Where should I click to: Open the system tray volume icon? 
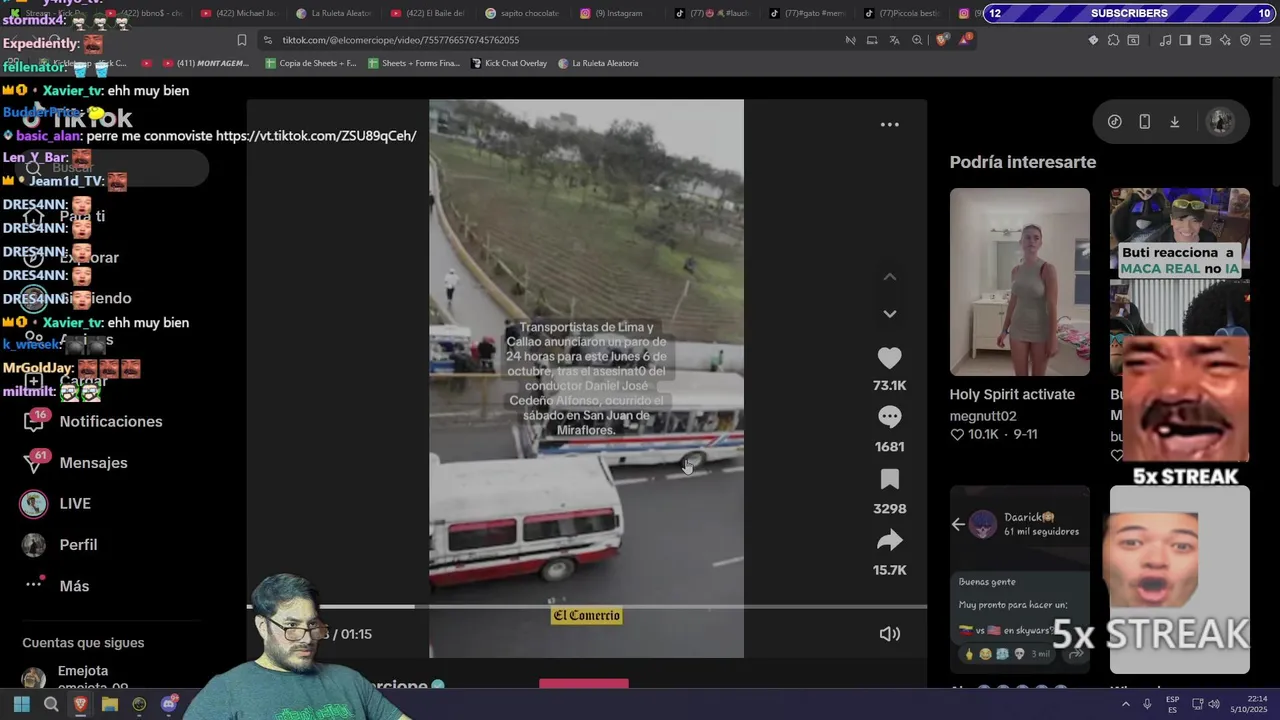(x=1214, y=704)
